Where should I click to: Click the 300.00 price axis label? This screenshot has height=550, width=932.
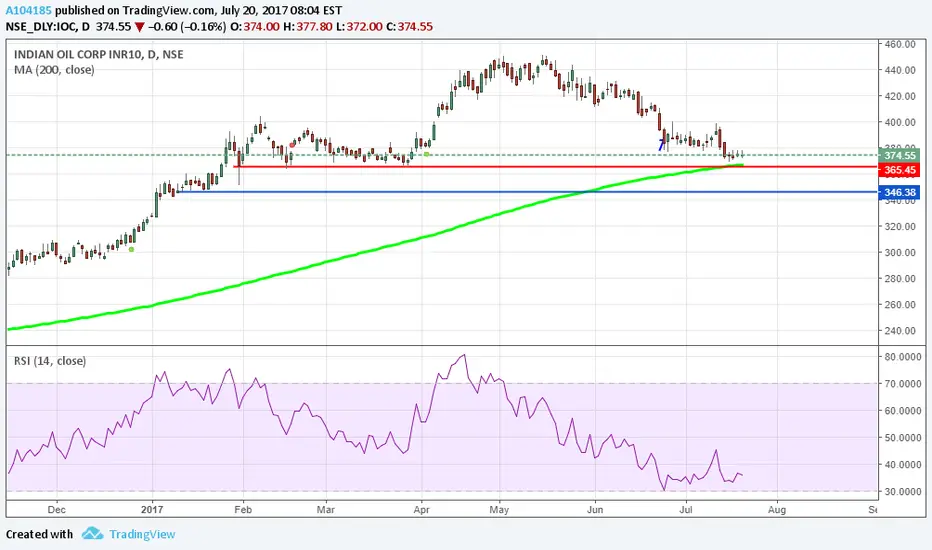899,253
